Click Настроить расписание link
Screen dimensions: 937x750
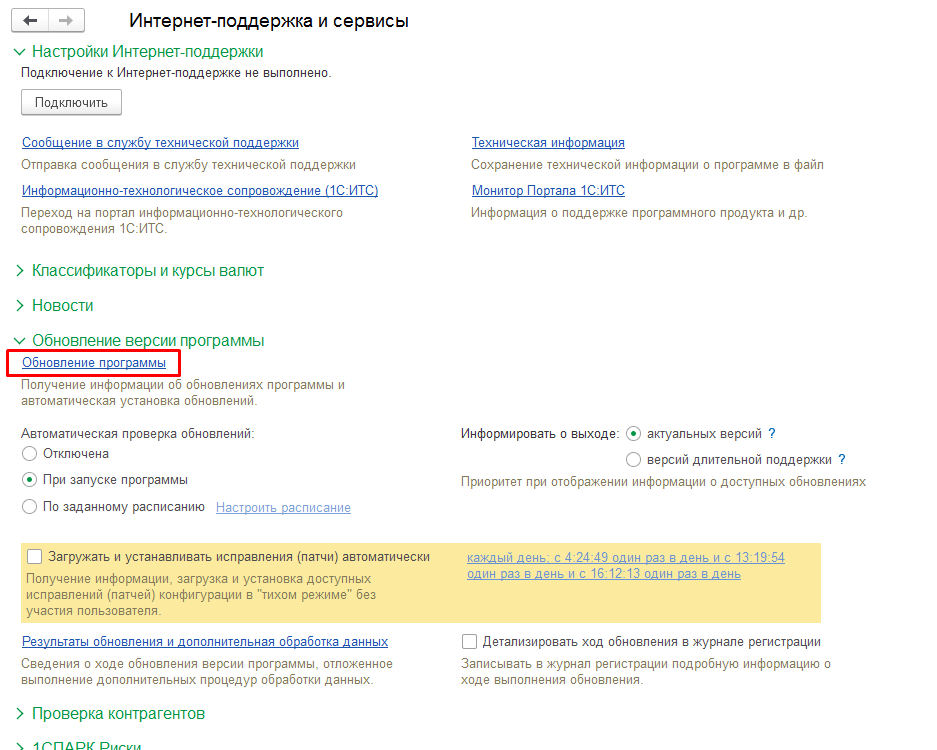click(283, 507)
